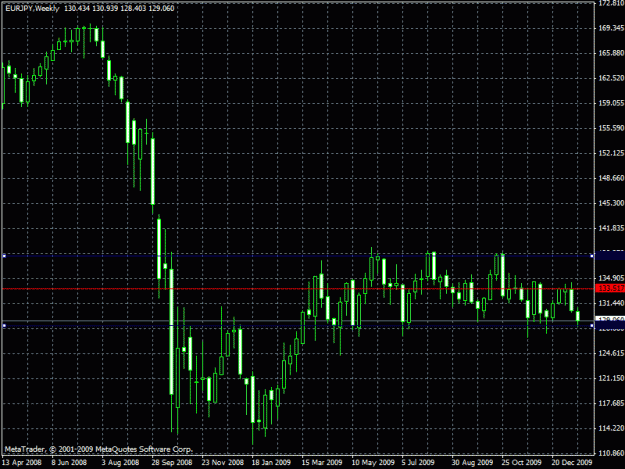Click the lower blue line's right handle
This screenshot has height=469, width=625.
592,326
